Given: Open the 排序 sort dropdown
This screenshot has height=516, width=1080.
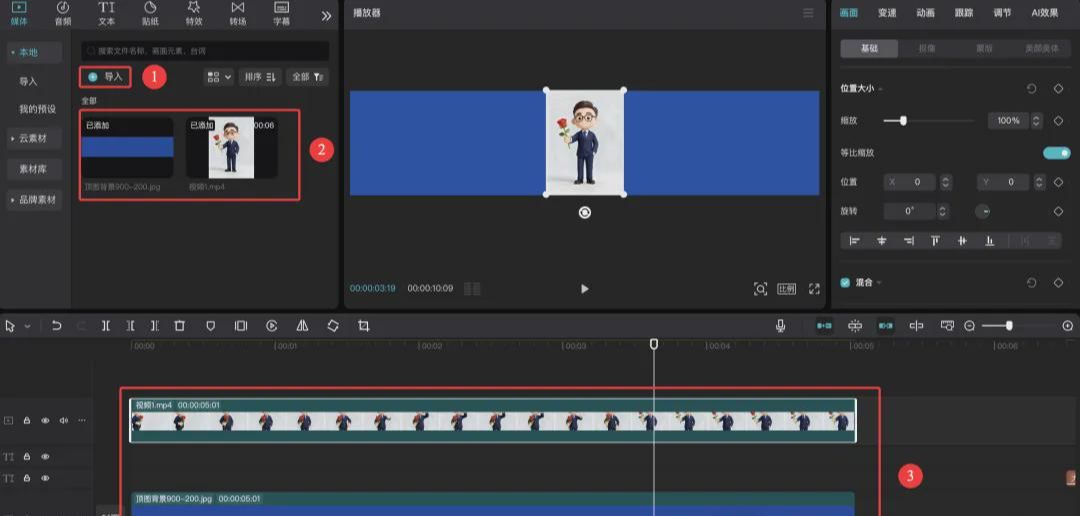Looking at the screenshot, I should (x=260, y=77).
